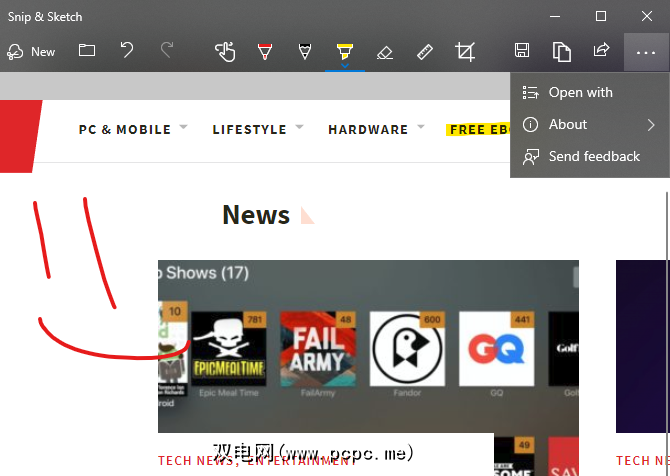Click the New snip button

(31, 52)
